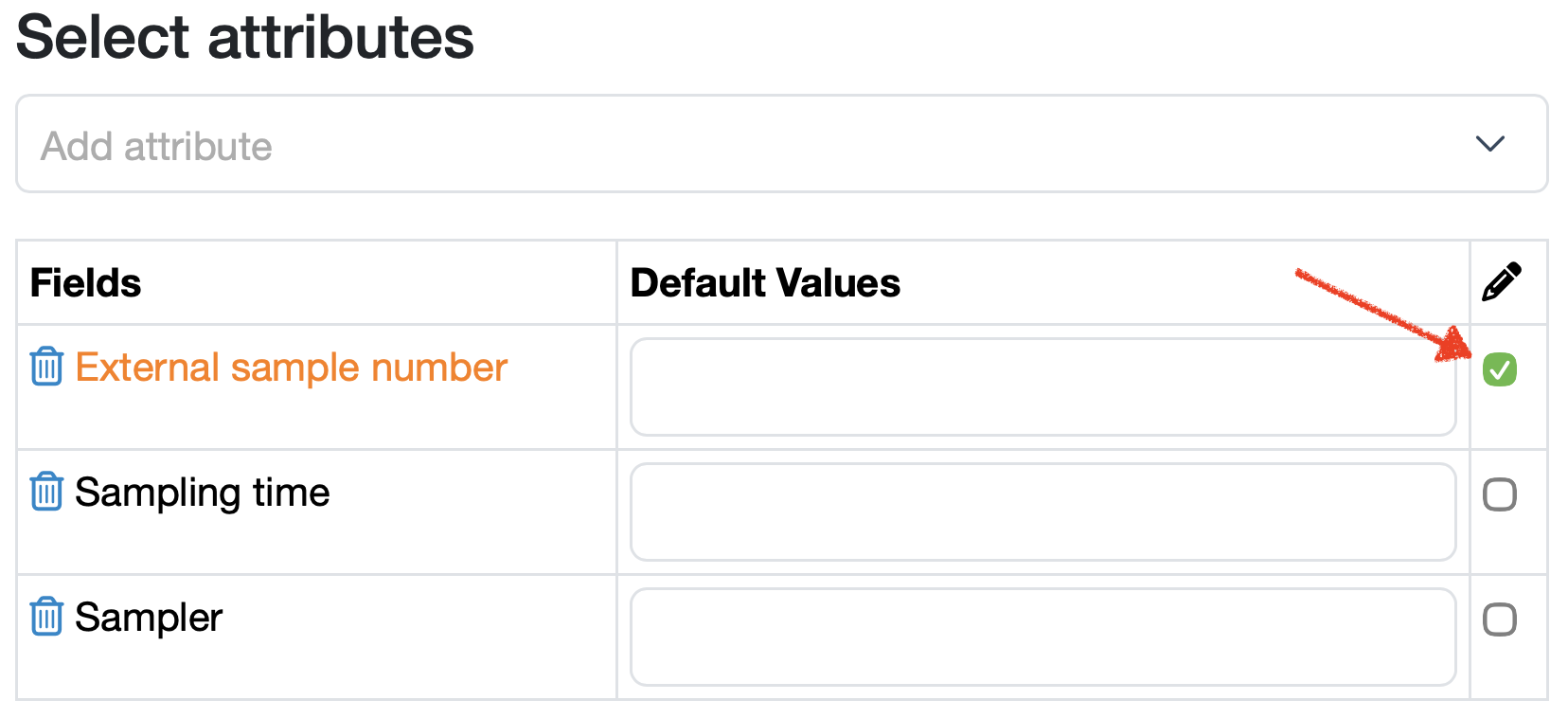Click the red arrow annotation
The image size is (1568, 718).
(1382, 315)
